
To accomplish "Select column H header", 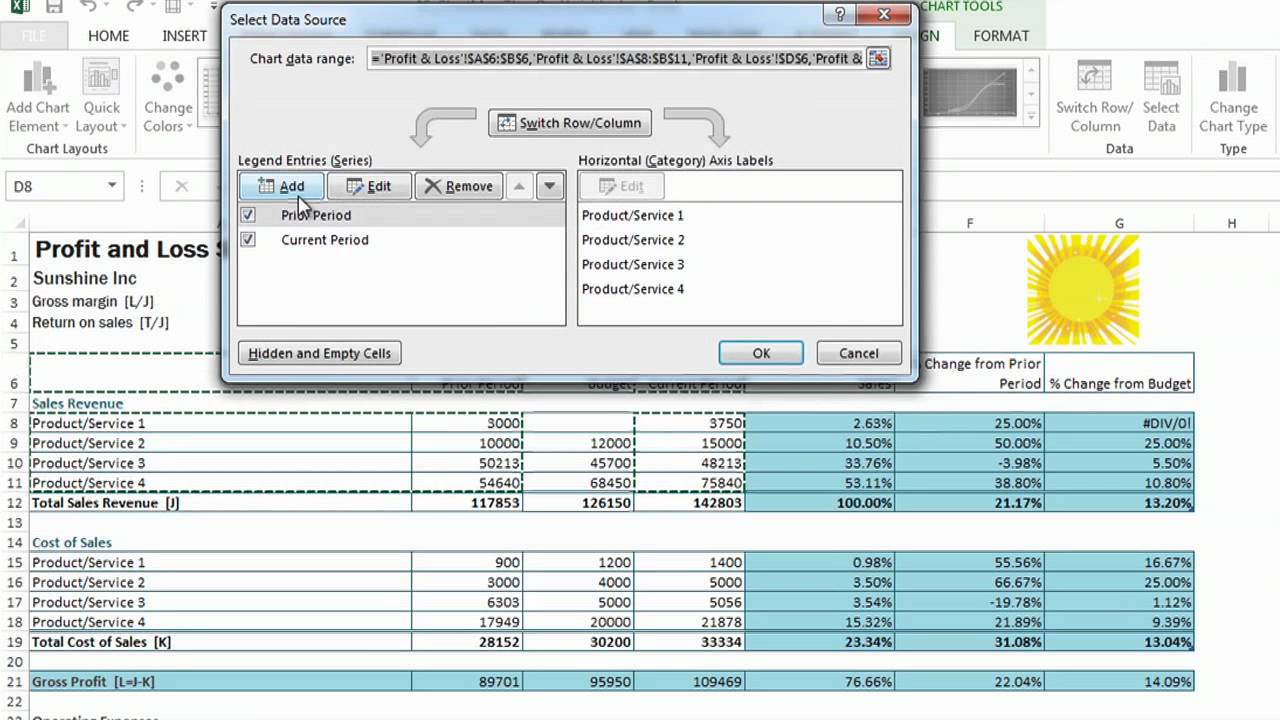I will (1231, 223).
